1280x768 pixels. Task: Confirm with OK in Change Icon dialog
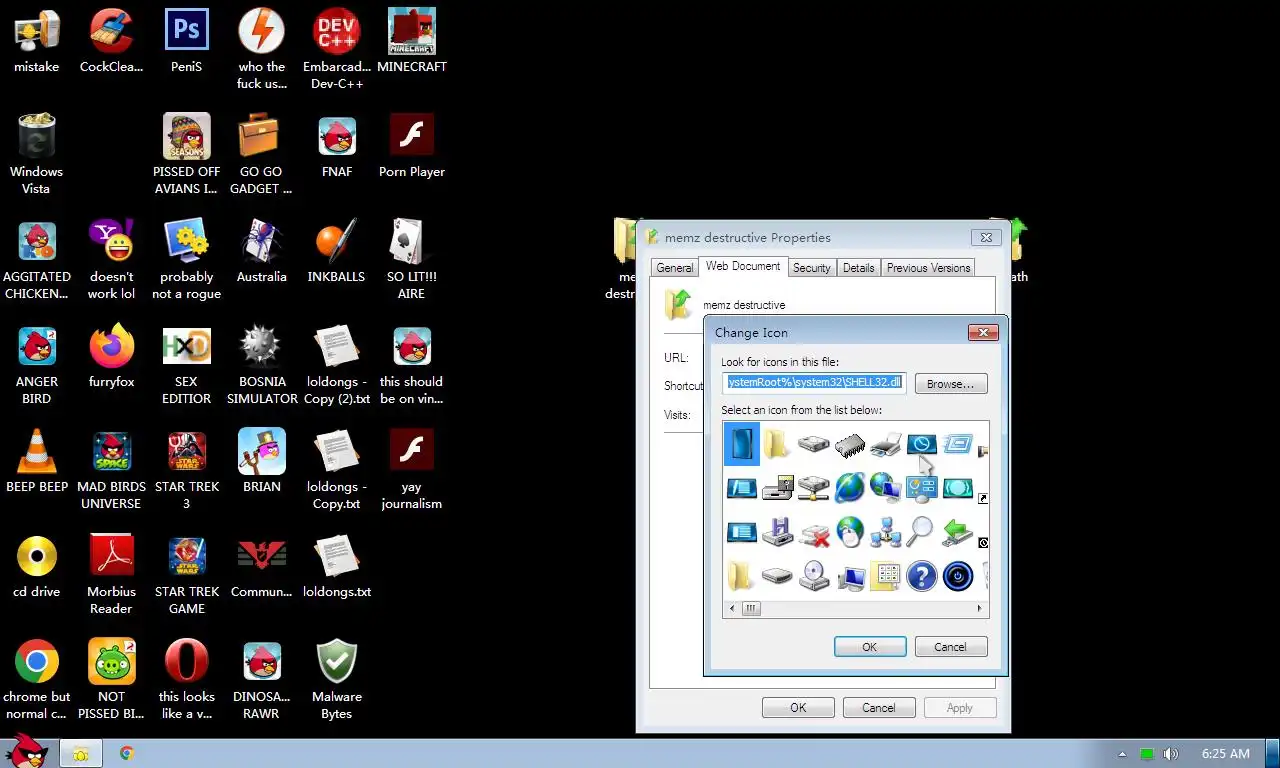click(x=870, y=647)
